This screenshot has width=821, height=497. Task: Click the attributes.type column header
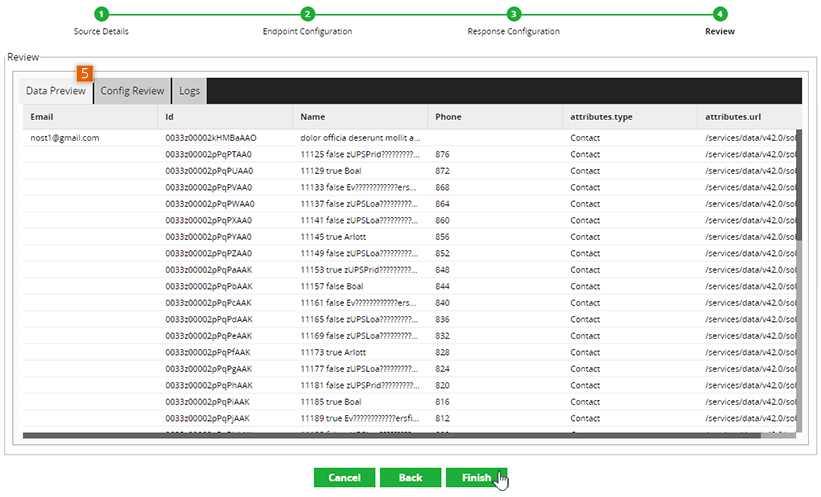pyautogui.click(x=630, y=117)
